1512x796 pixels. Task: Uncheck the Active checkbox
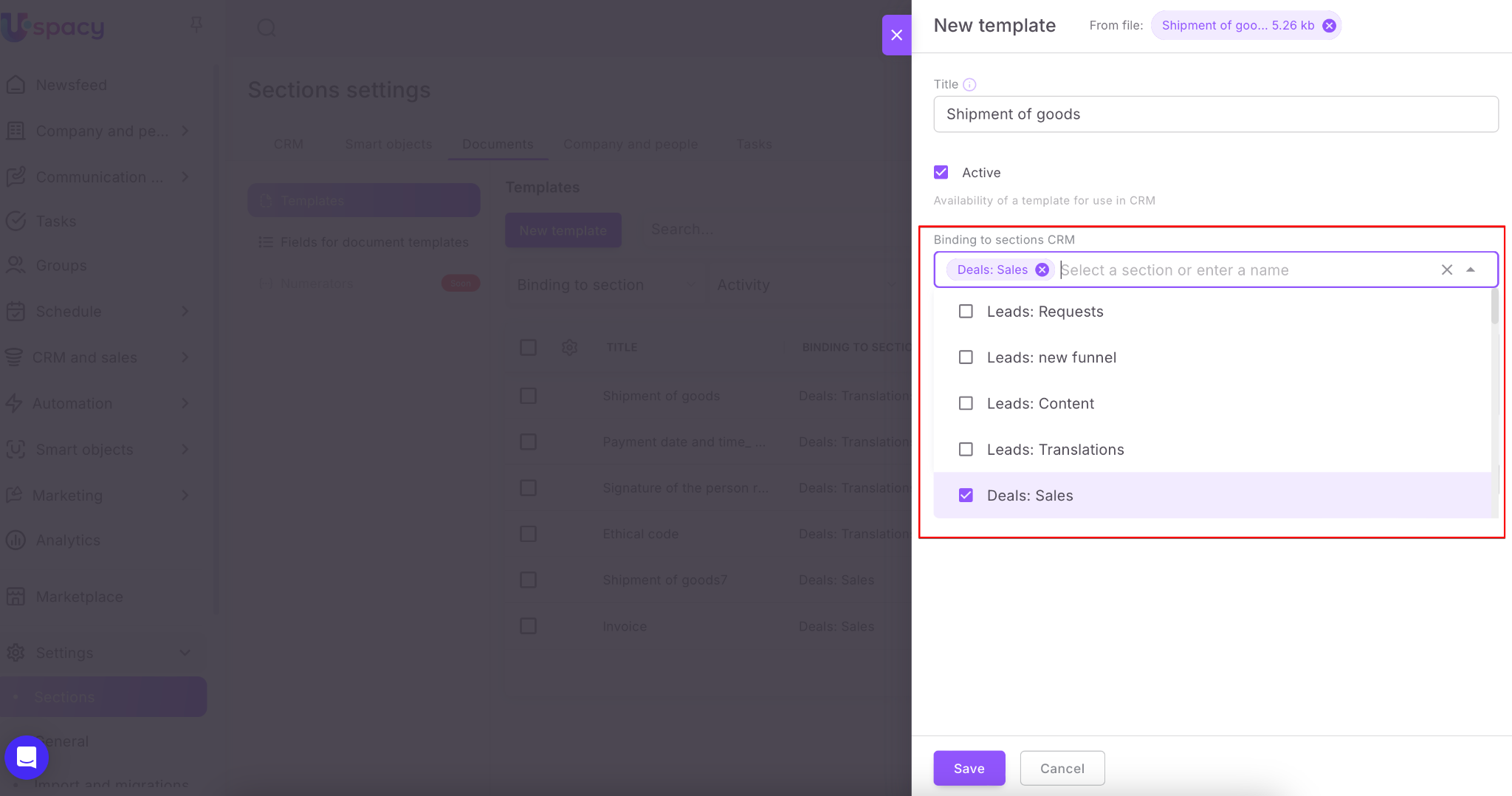pos(941,173)
